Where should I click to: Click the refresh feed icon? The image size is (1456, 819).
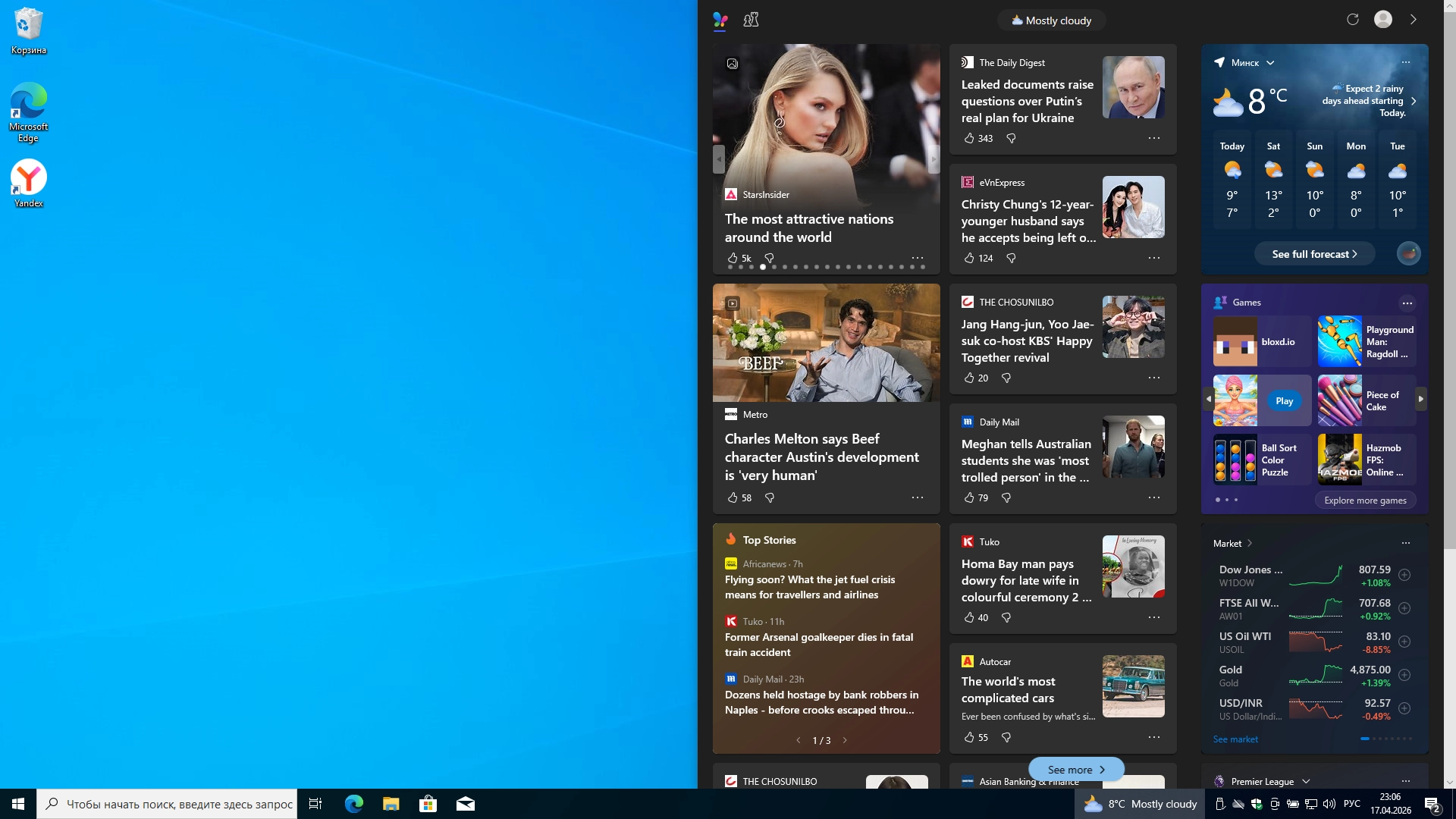coord(1352,20)
